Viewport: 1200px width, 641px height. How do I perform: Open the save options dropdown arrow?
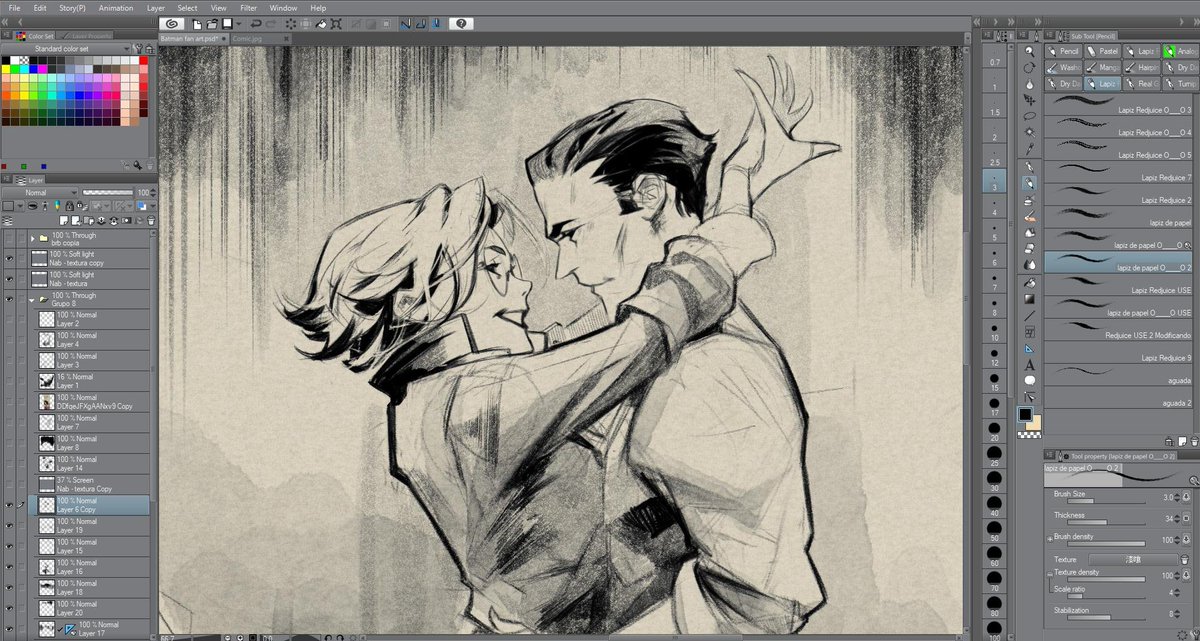tap(238, 22)
